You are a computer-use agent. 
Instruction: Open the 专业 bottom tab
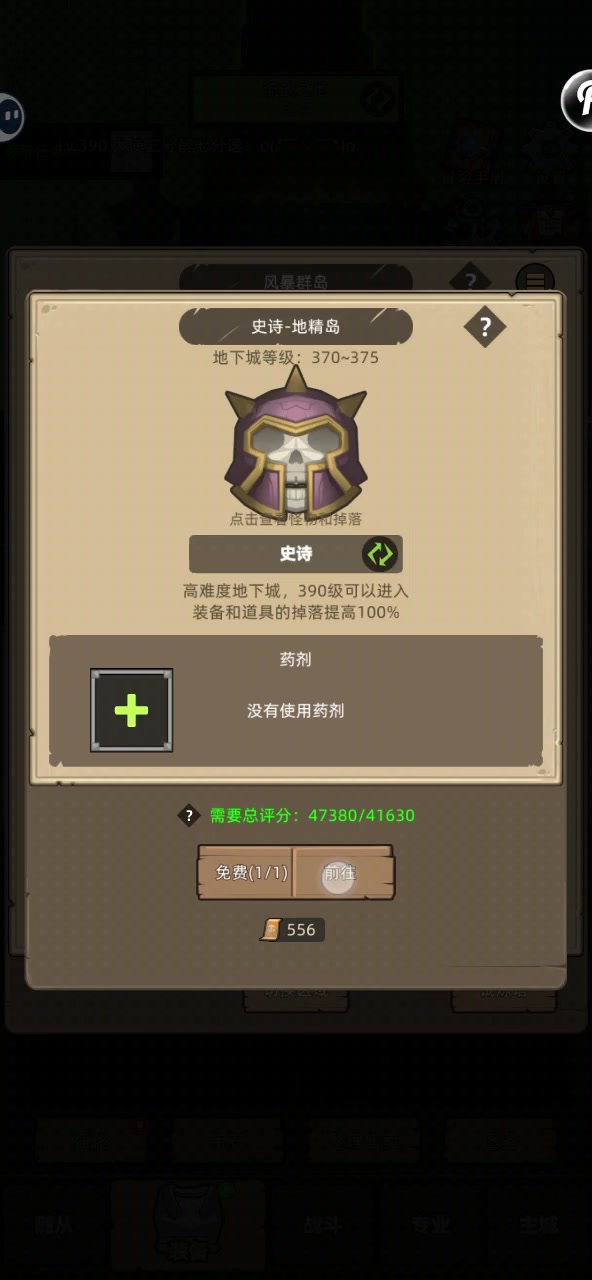431,1226
